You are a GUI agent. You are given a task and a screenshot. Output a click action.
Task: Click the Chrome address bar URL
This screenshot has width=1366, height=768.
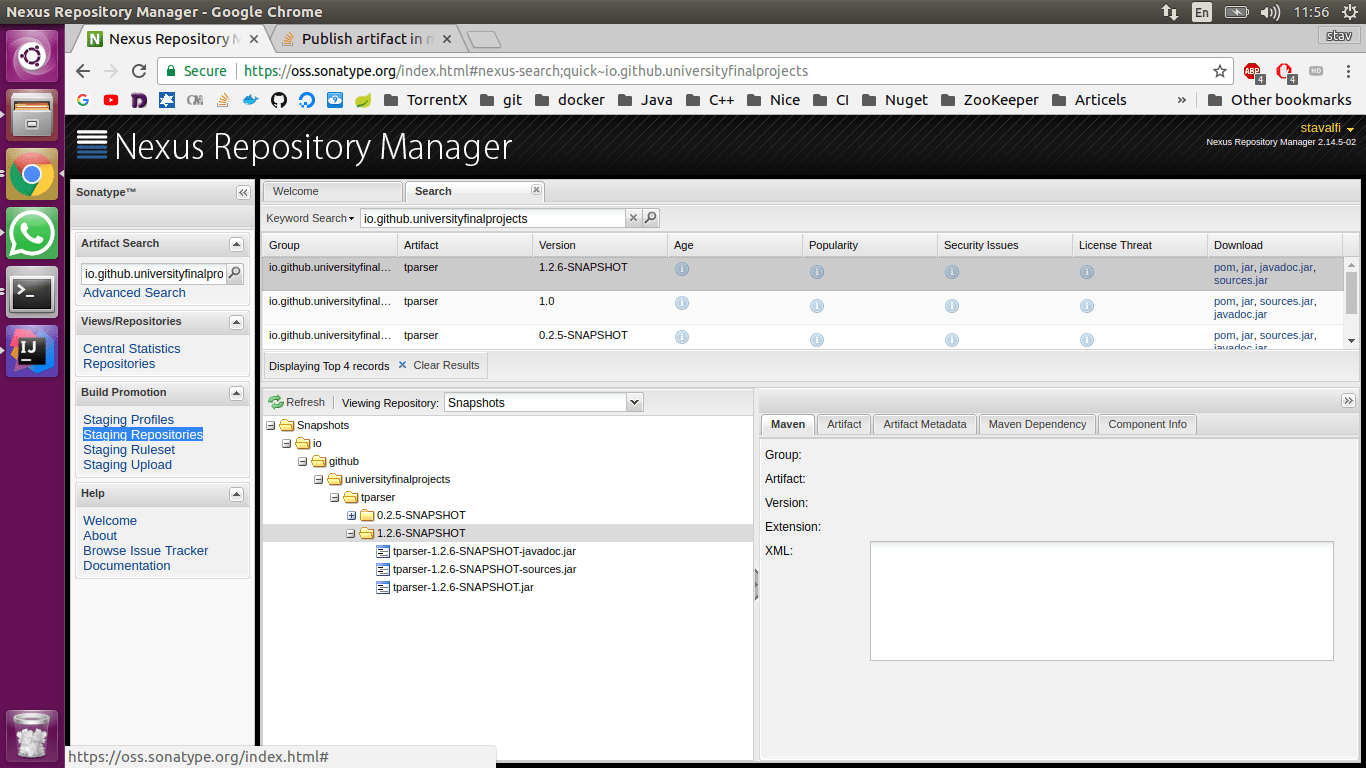tap(526, 71)
